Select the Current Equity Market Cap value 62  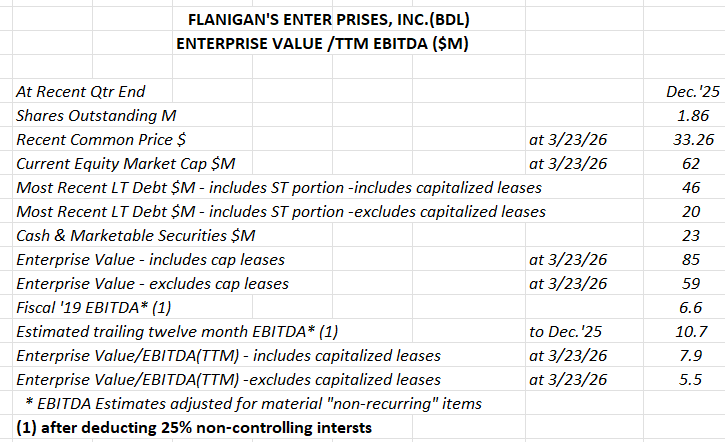[x=691, y=164]
